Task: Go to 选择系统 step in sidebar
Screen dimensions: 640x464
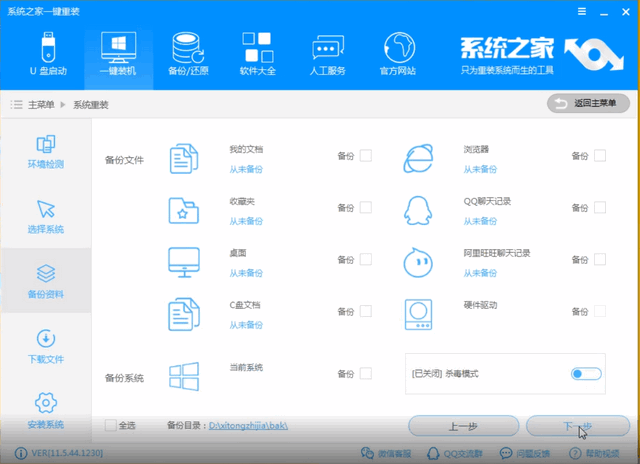Action: coord(46,217)
